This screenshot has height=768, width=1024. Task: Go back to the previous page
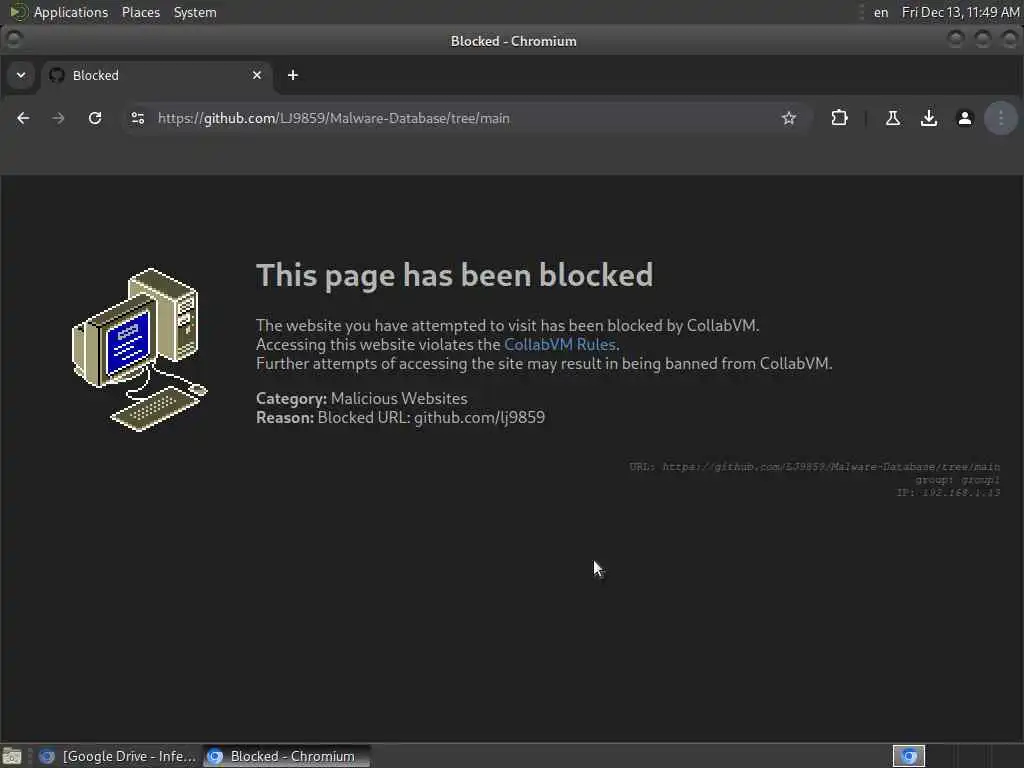coord(23,118)
